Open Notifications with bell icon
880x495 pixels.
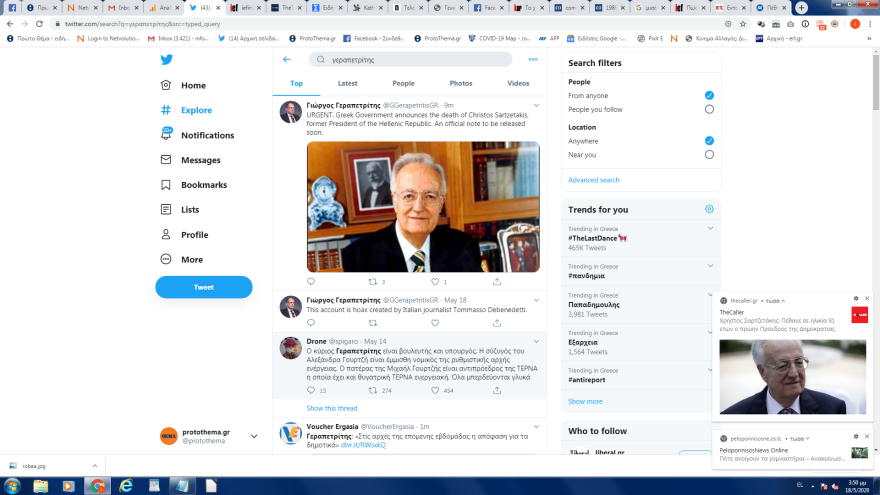[197, 135]
